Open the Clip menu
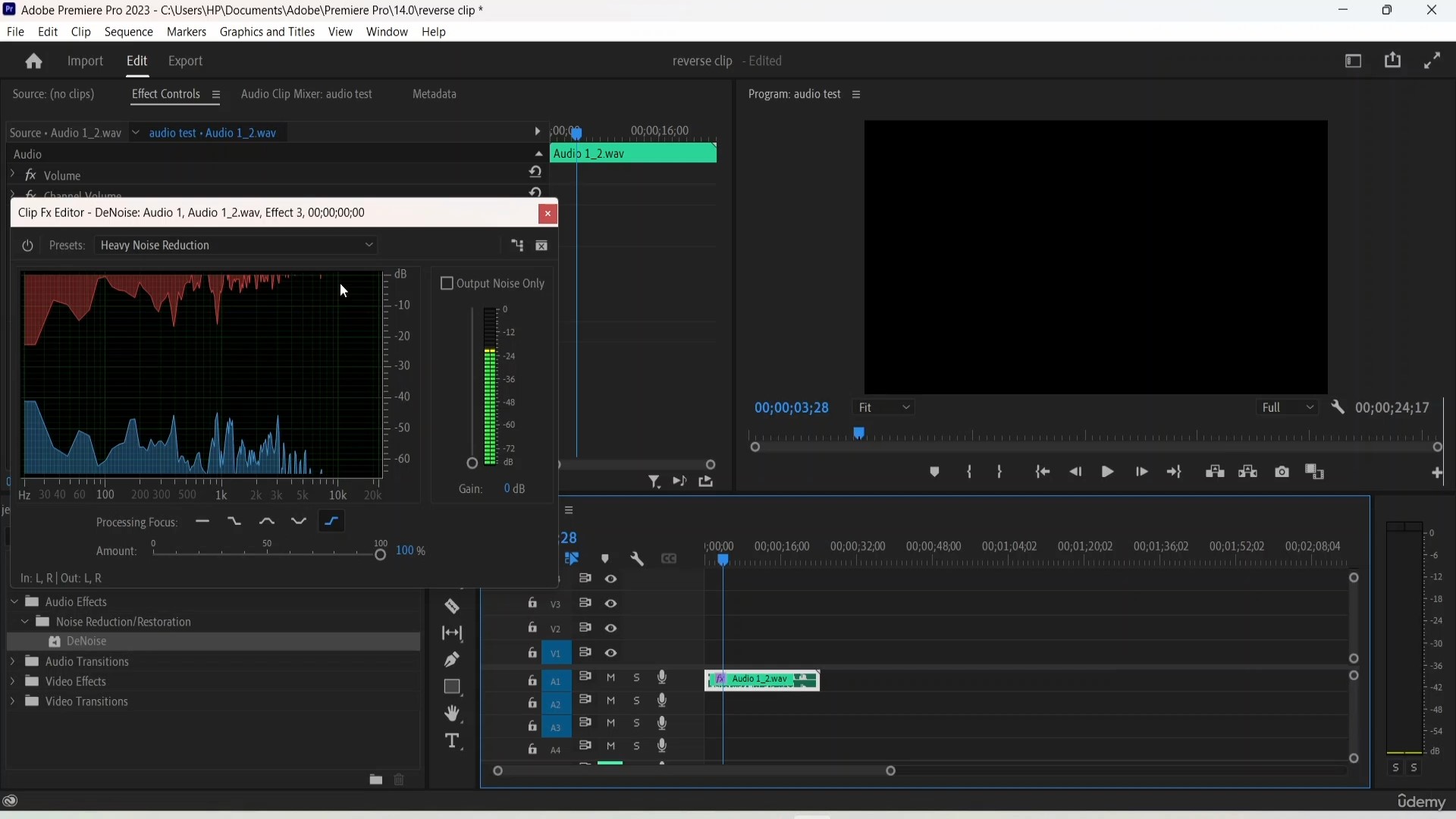 pyautogui.click(x=81, y=33)
